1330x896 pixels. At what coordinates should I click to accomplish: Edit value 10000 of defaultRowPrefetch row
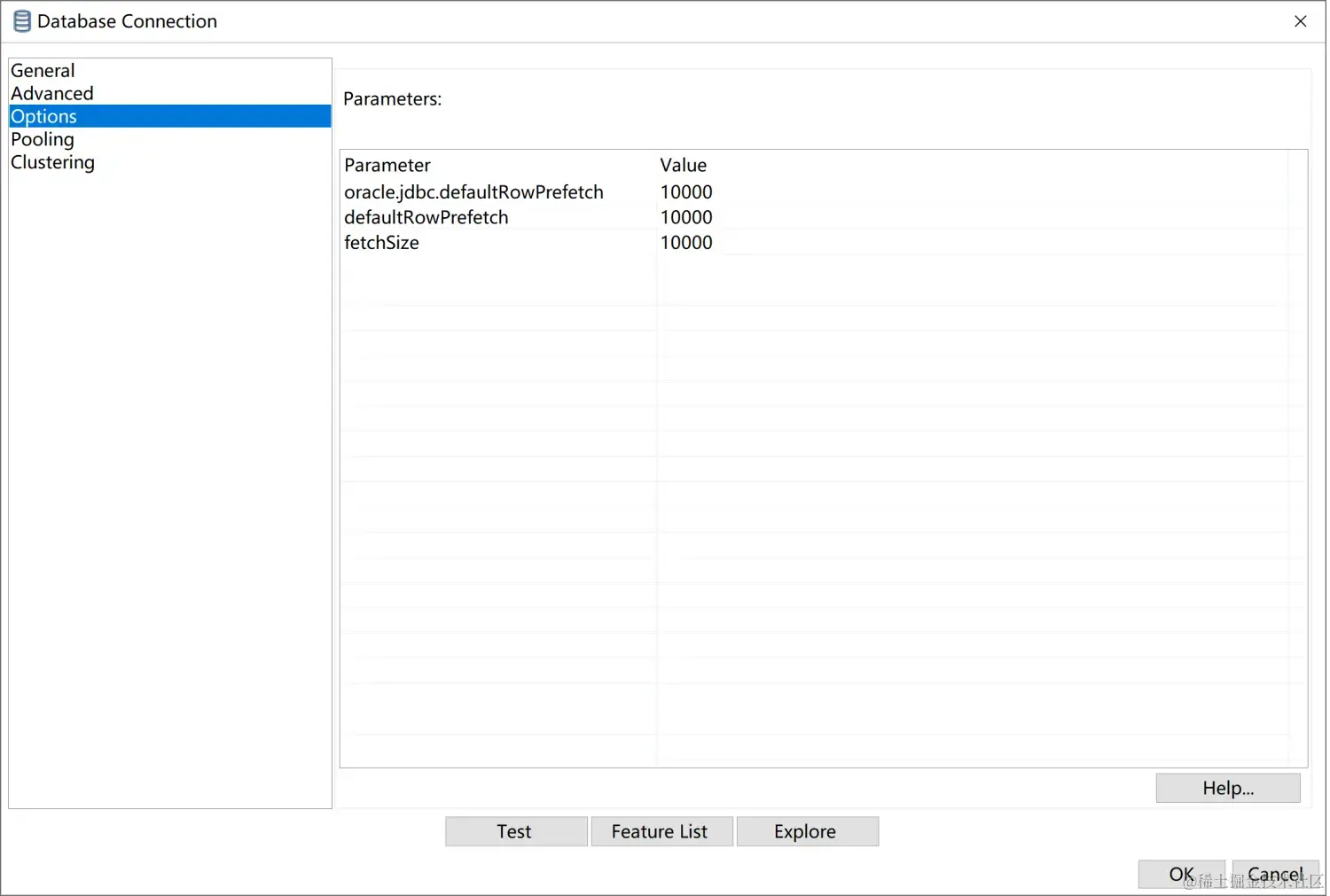(973, 218)
